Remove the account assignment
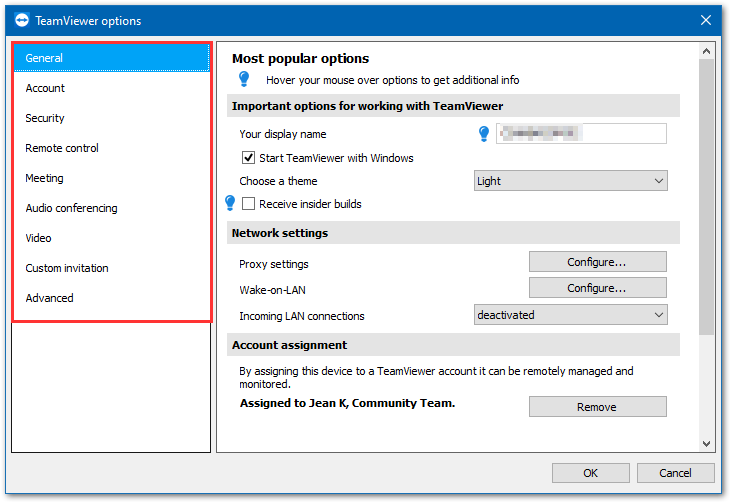The image size is (731, 503). tap(597, 407)
